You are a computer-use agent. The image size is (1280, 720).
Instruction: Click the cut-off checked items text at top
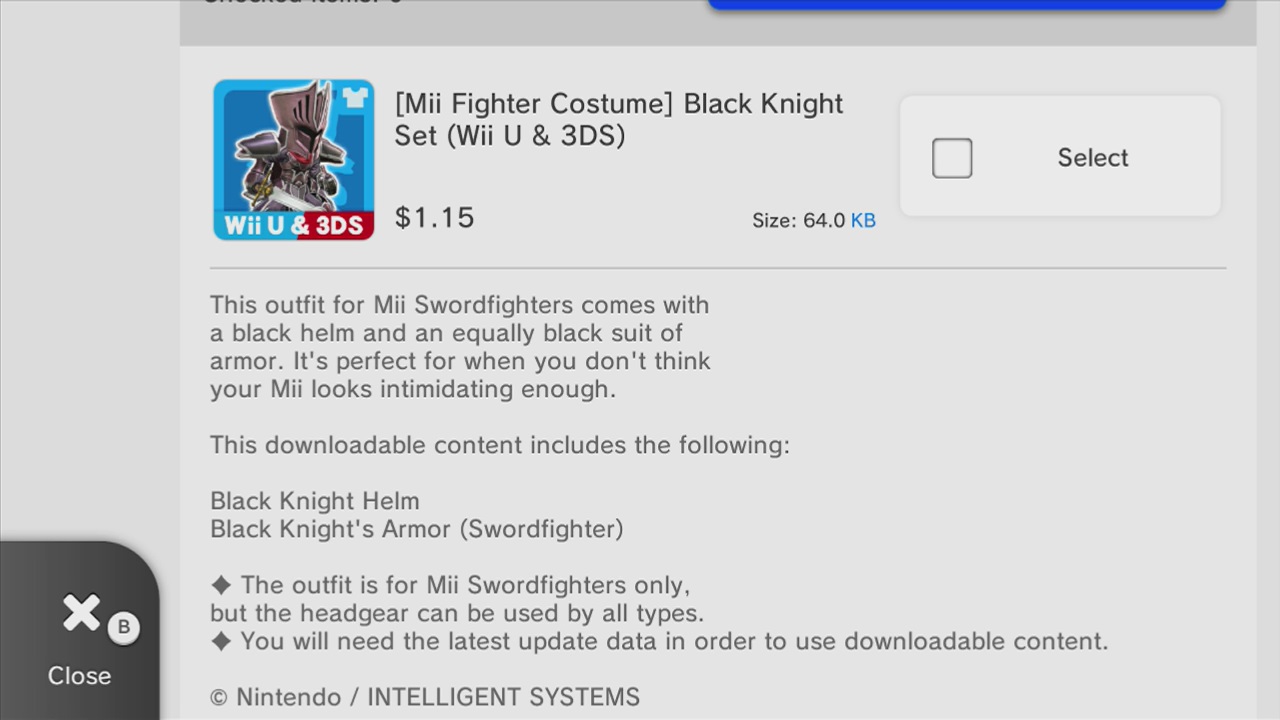click(302, 2)
